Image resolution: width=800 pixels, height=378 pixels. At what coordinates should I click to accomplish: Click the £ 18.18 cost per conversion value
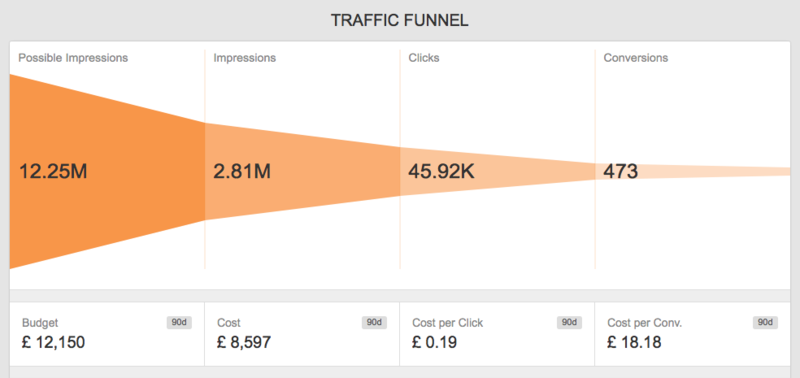point(634,342)
